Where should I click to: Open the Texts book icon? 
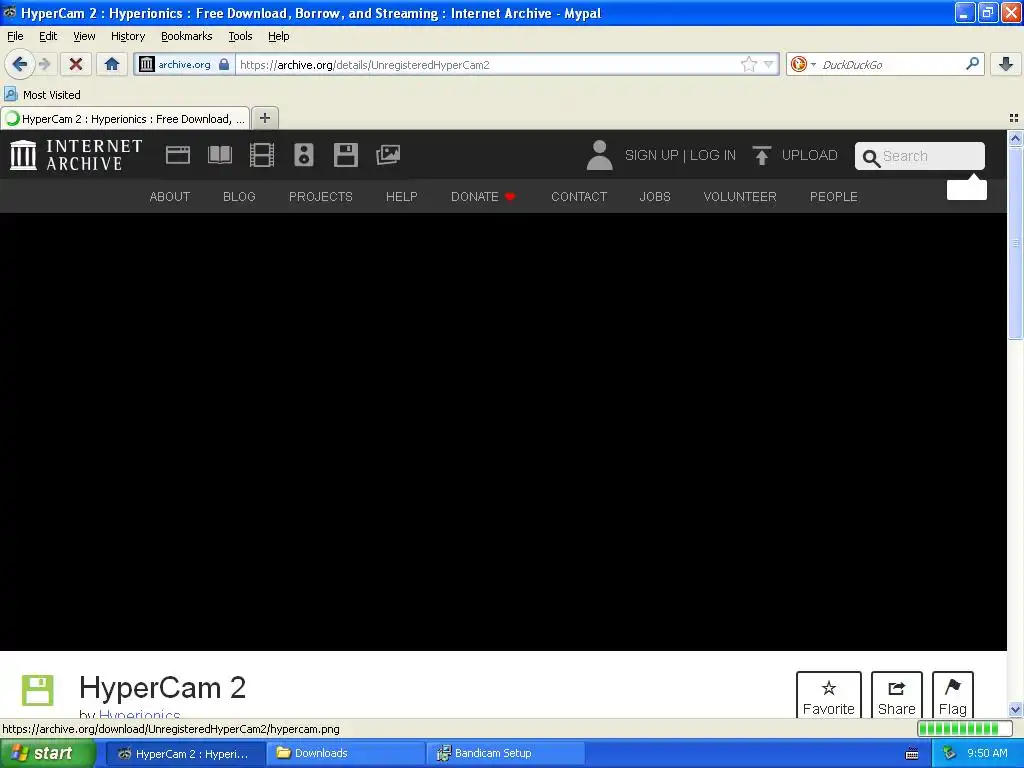pos(220,155)
